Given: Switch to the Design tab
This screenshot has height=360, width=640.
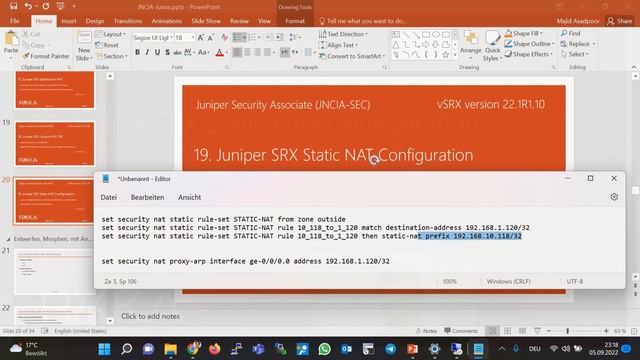Looking at the screenshot, I should [x=95, y=21].
